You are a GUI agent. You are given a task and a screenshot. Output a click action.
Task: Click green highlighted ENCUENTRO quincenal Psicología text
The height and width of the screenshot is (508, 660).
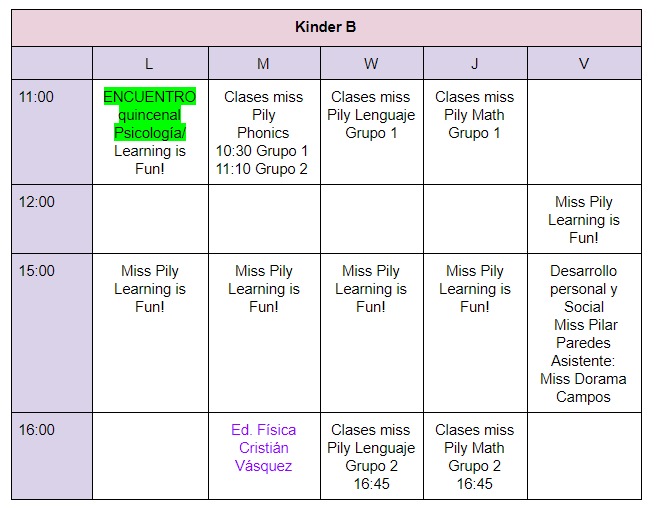tap(150, 114)
